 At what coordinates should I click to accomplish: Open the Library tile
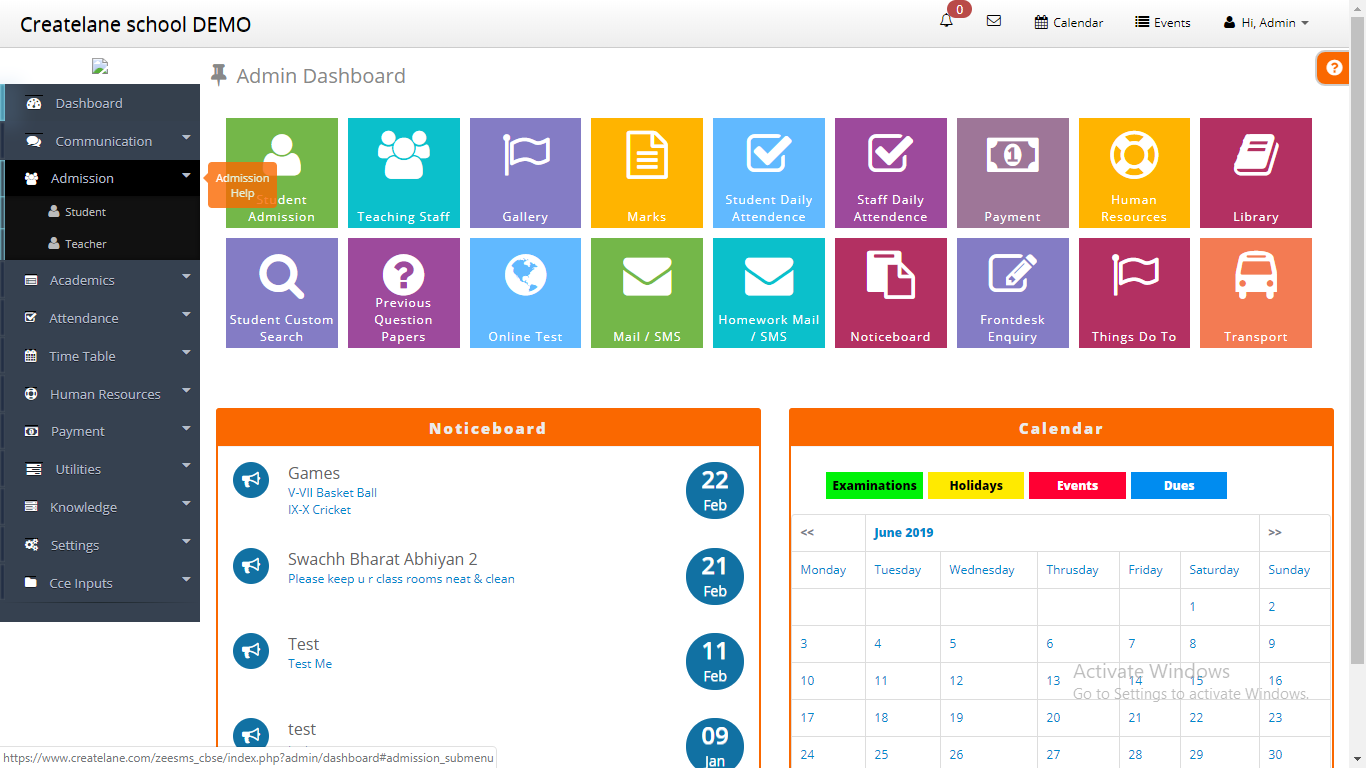1255,173
